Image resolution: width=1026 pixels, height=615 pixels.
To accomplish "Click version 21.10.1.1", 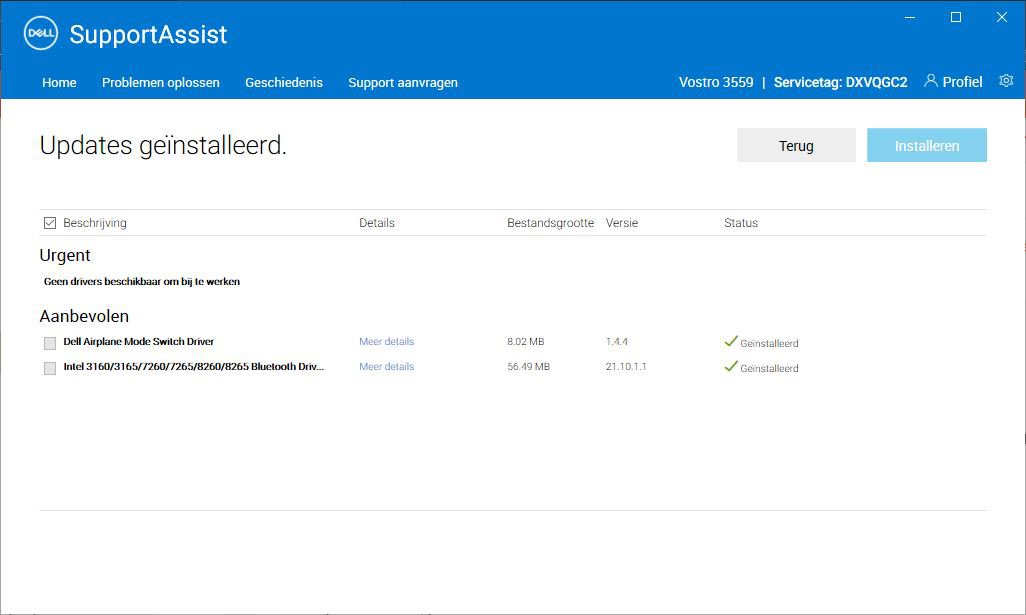I will 626,366.
